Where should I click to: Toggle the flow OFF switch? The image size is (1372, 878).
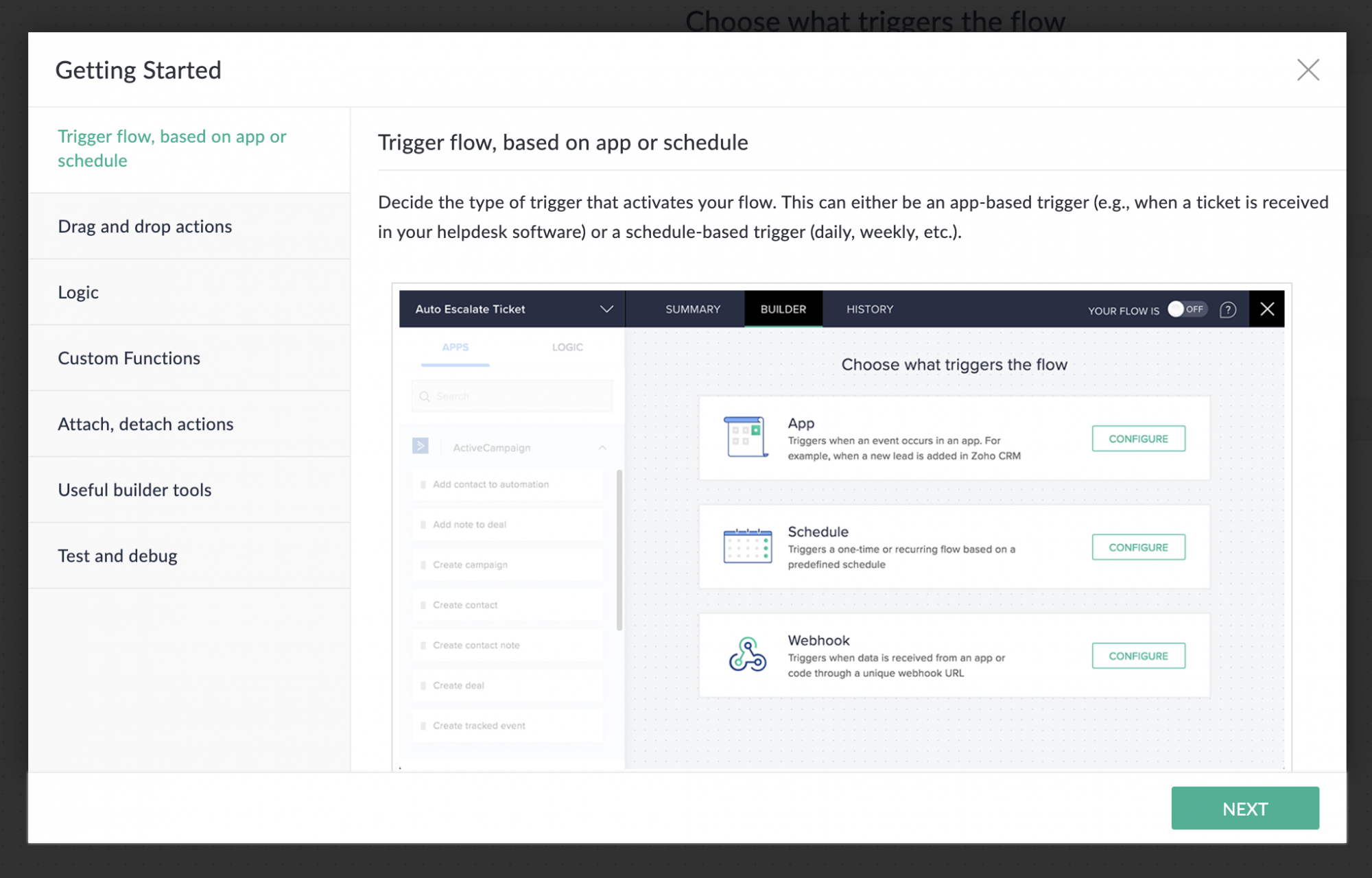tap(1187, 309)
